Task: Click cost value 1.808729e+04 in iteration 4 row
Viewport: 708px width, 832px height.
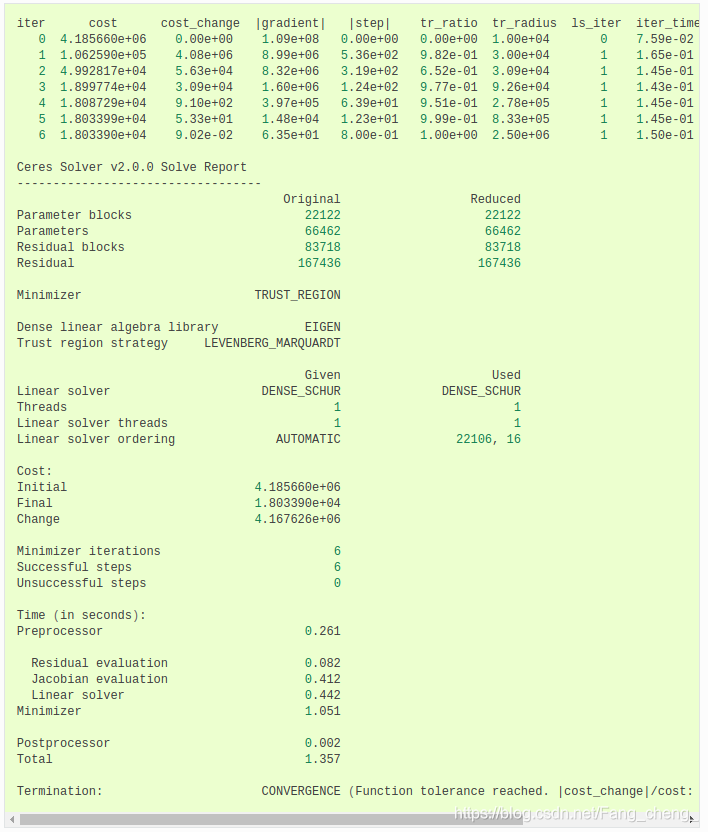Action: [103, 103]
